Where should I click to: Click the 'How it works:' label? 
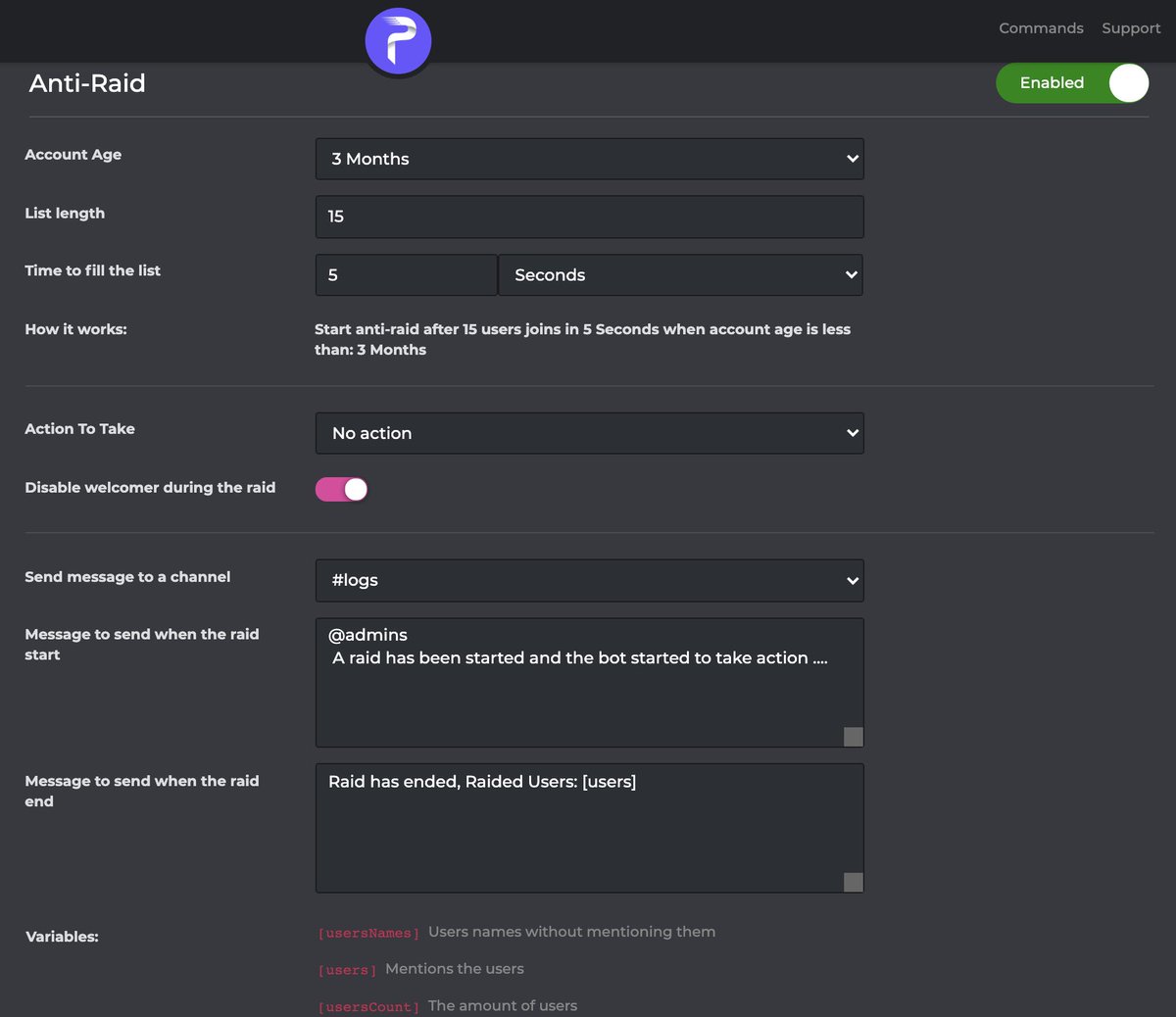tap(75, 330)
